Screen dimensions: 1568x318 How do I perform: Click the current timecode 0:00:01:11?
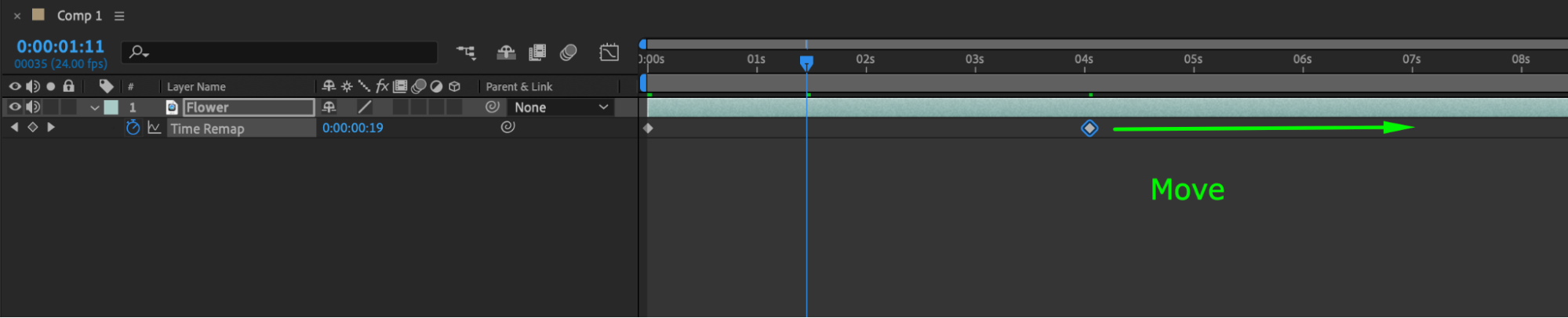(60, 46)
